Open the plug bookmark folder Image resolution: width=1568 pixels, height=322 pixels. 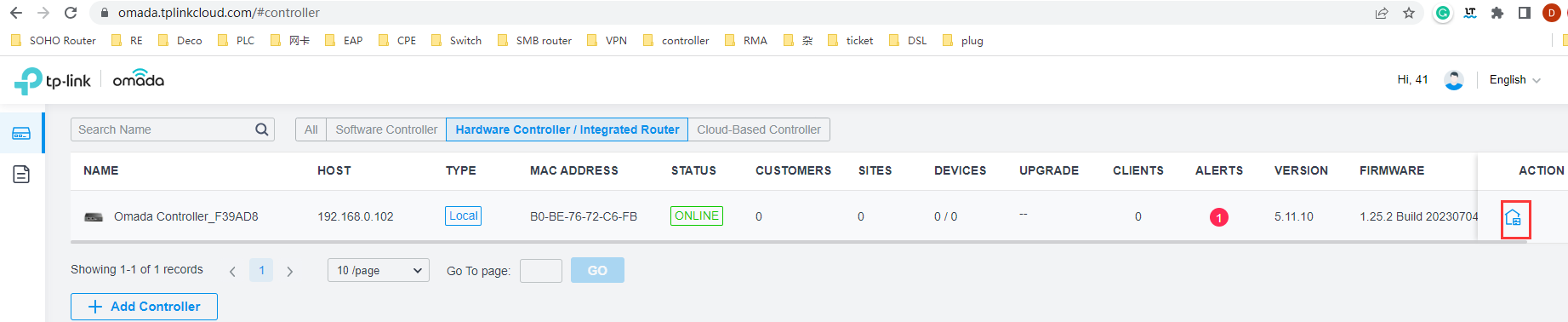pyautogui.click(x=962, y=40)
